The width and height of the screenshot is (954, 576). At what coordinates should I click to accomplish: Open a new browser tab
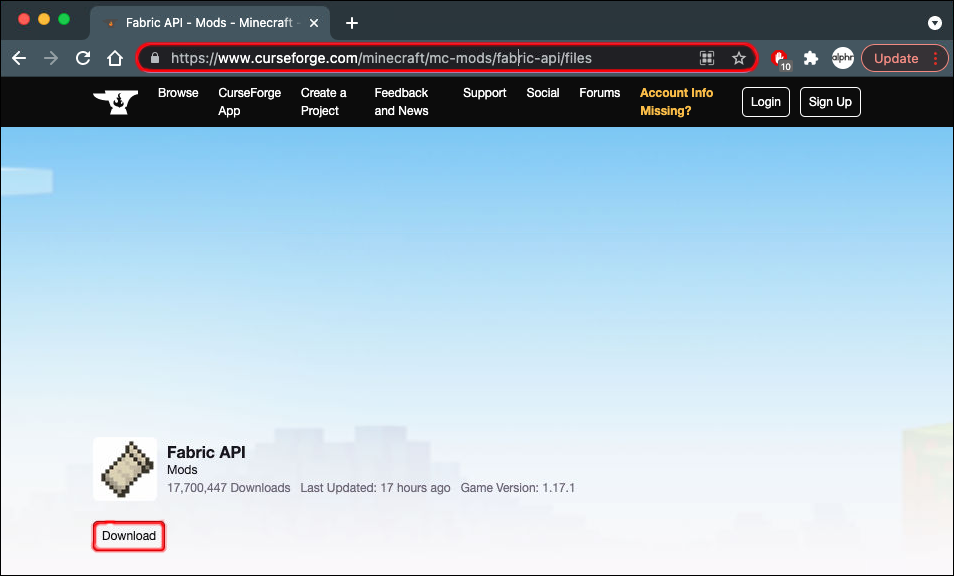click(352, 23)
